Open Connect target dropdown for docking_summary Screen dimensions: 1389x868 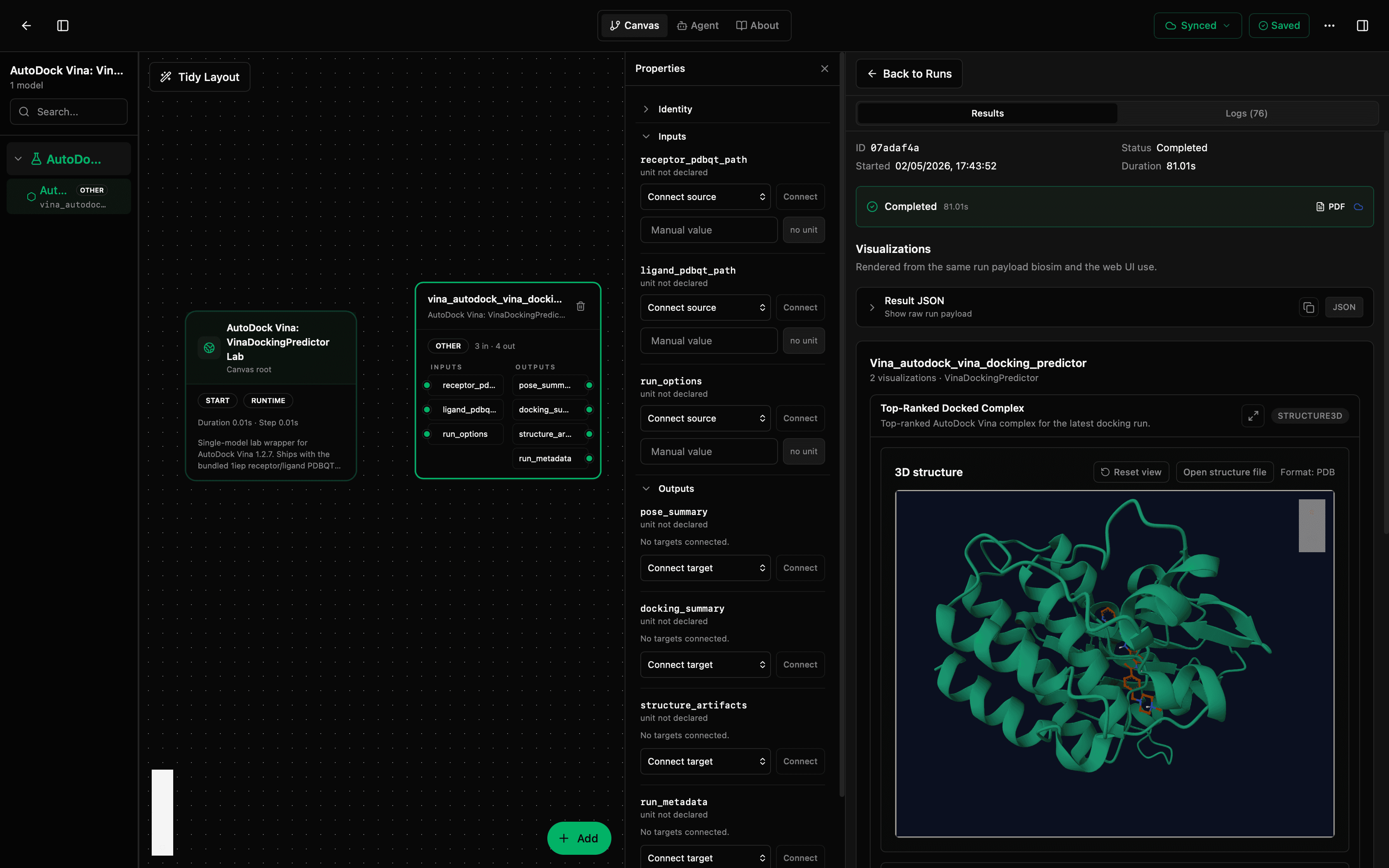[x=705, y=665]
